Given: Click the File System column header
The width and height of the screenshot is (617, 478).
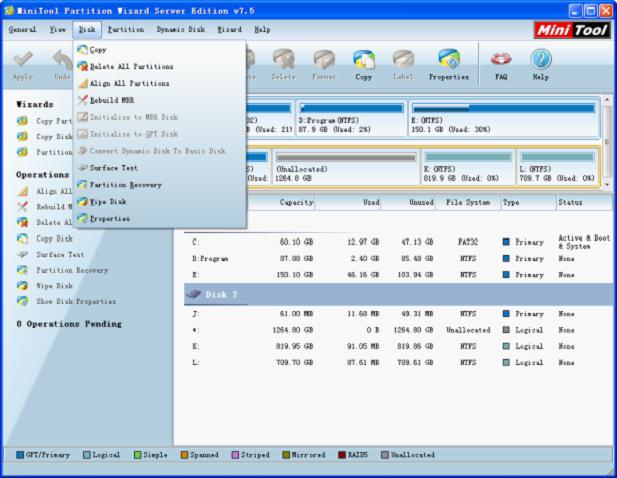Looking at the screenshot, I should pyautogui.click(x=468, y=202).
